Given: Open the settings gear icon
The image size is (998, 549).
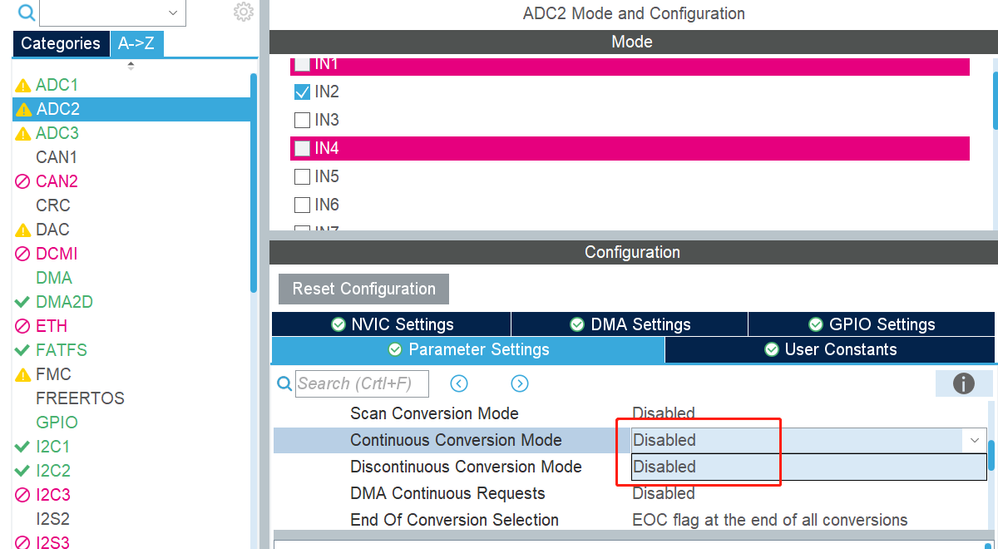Looking at the screenshot, I should pyautogui.click(x=243, y=12).
